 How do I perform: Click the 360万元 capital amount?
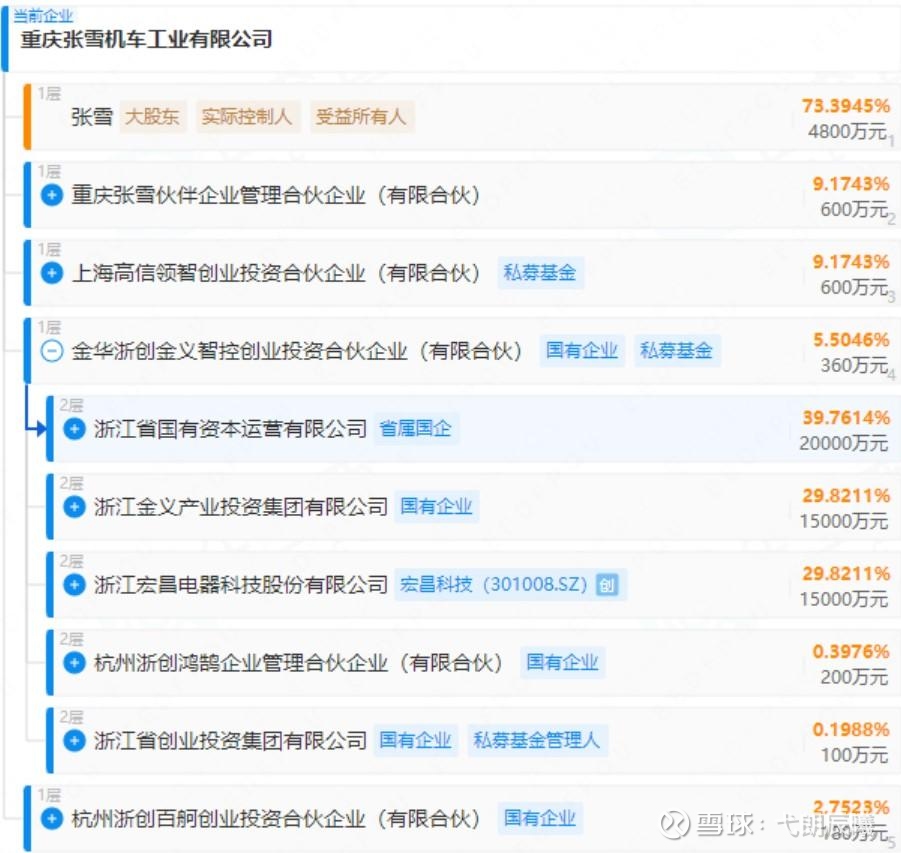[854, 366]
